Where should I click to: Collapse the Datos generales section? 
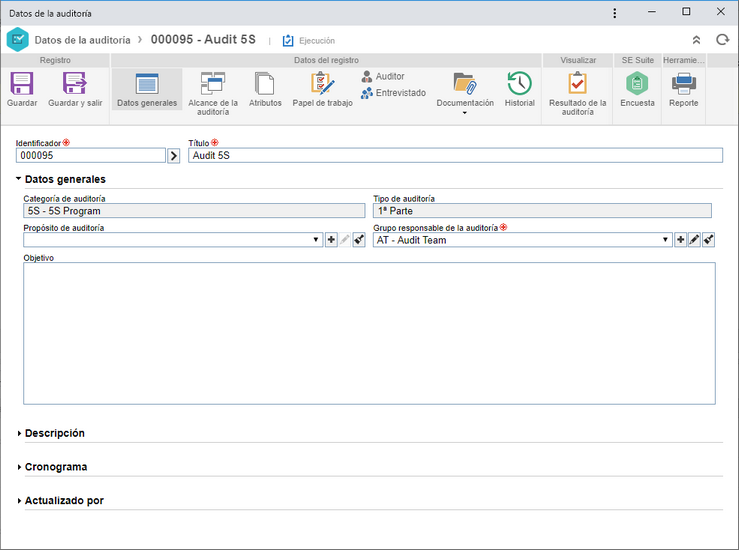[x=18, y=179]
